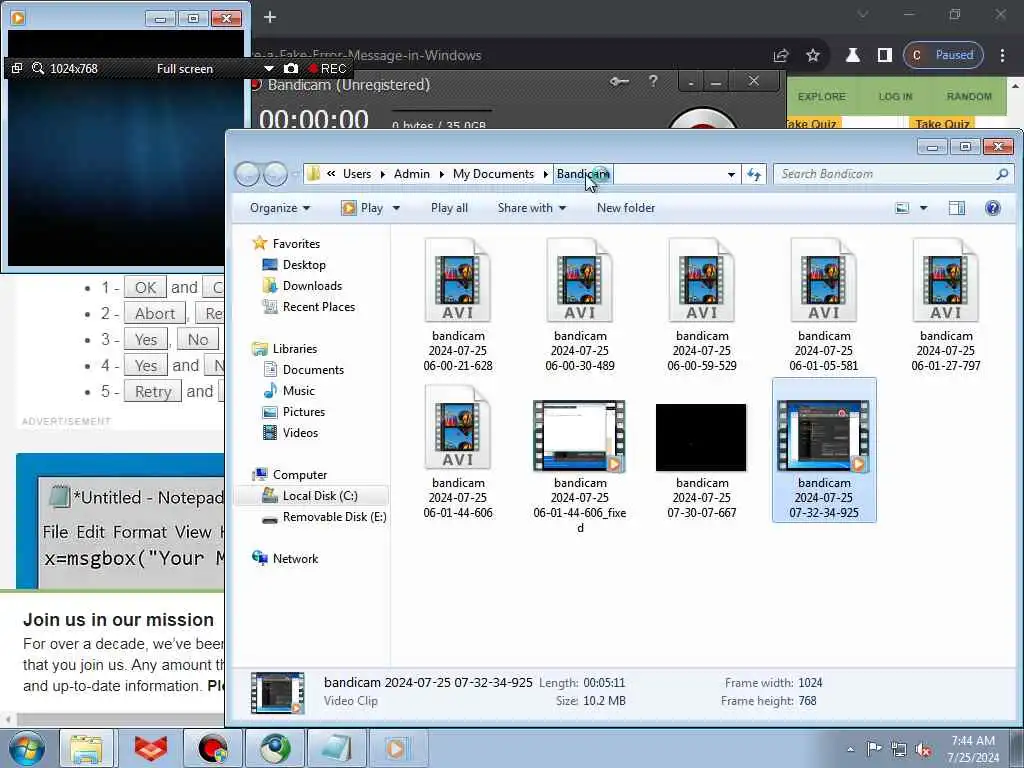Open Bandicam Full screen mode dropdown arrow
The image size is (1024, 768).
(268, 69)
